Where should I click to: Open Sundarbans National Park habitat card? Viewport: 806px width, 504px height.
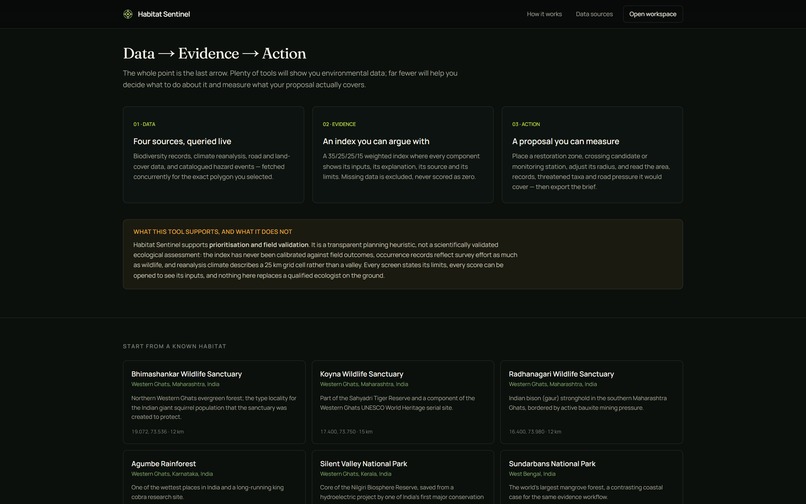[592, 477]
